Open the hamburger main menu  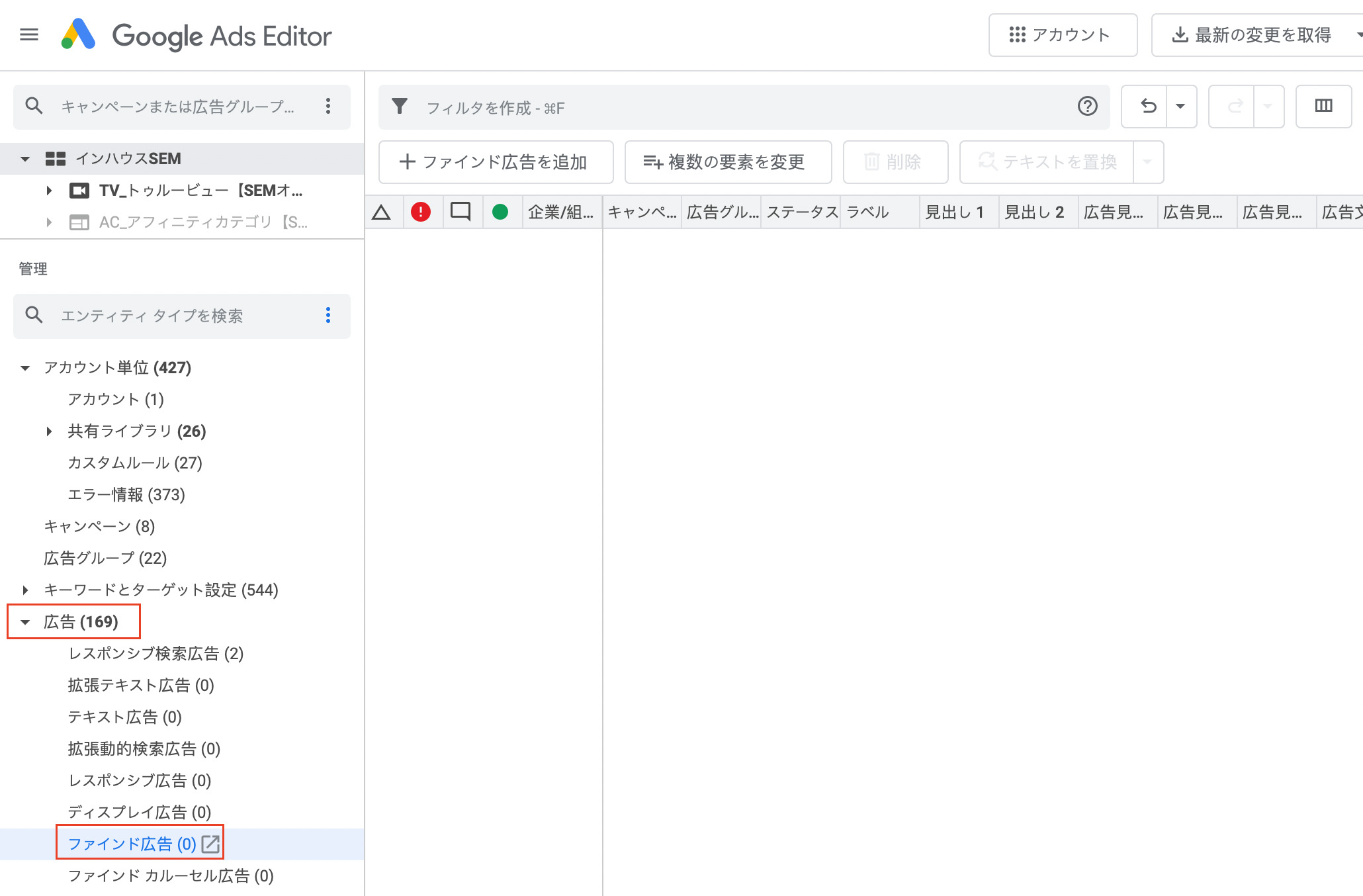29,34
